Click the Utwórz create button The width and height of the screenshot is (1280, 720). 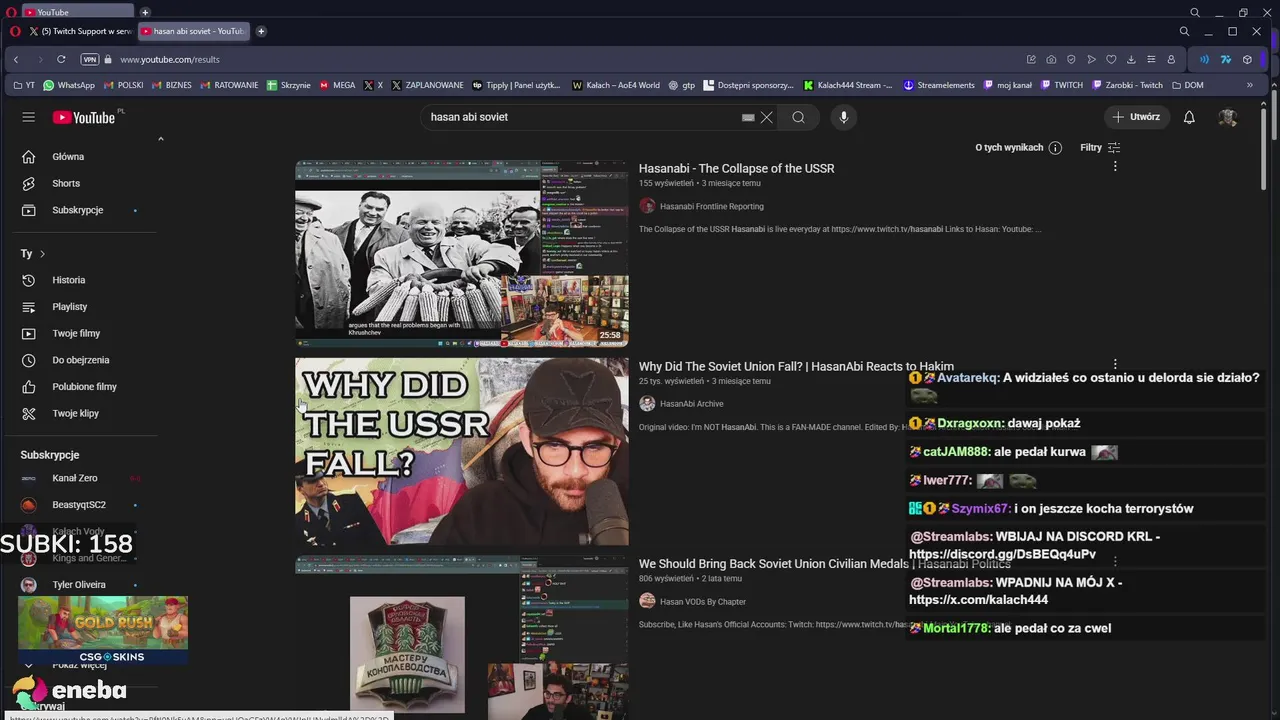pyautogui.click(x=1137, y=117)
